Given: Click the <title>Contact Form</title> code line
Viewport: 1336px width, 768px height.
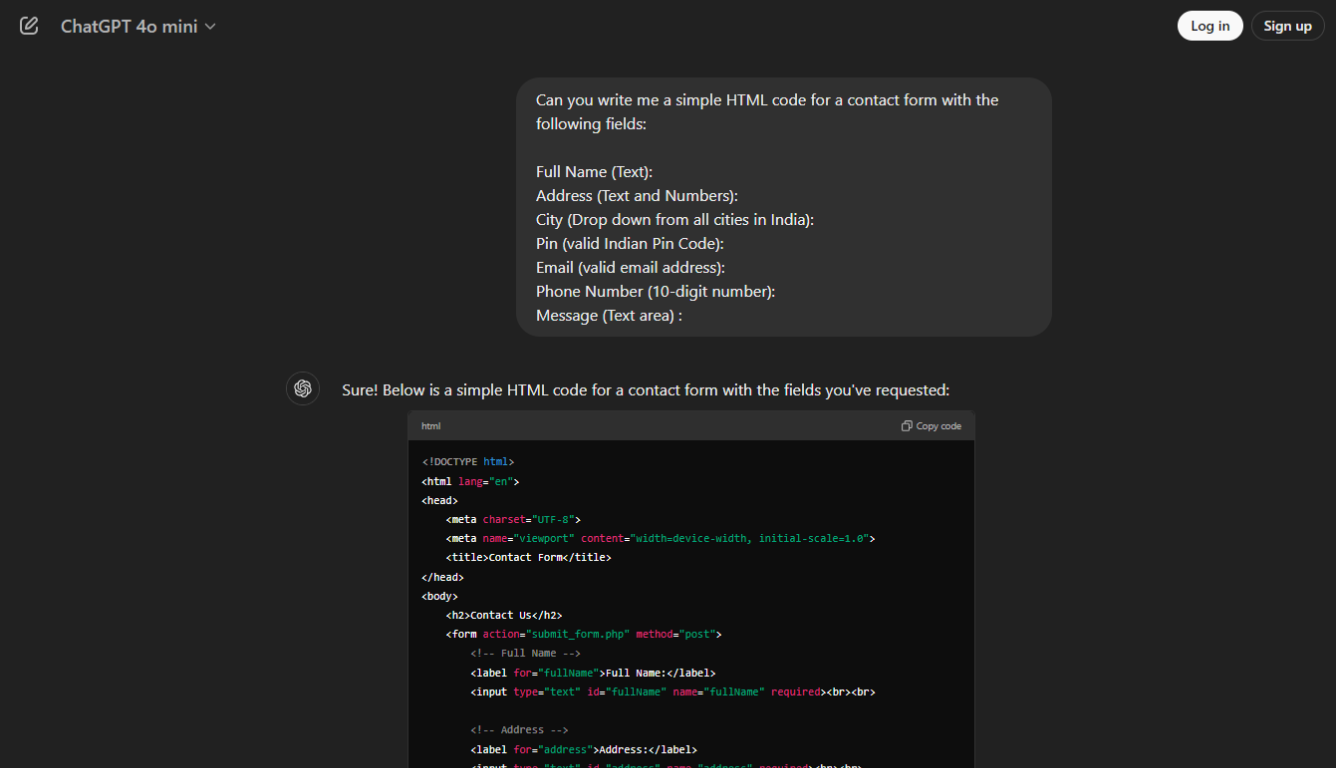Looking at the screenshot, I should tap(529, 558).
